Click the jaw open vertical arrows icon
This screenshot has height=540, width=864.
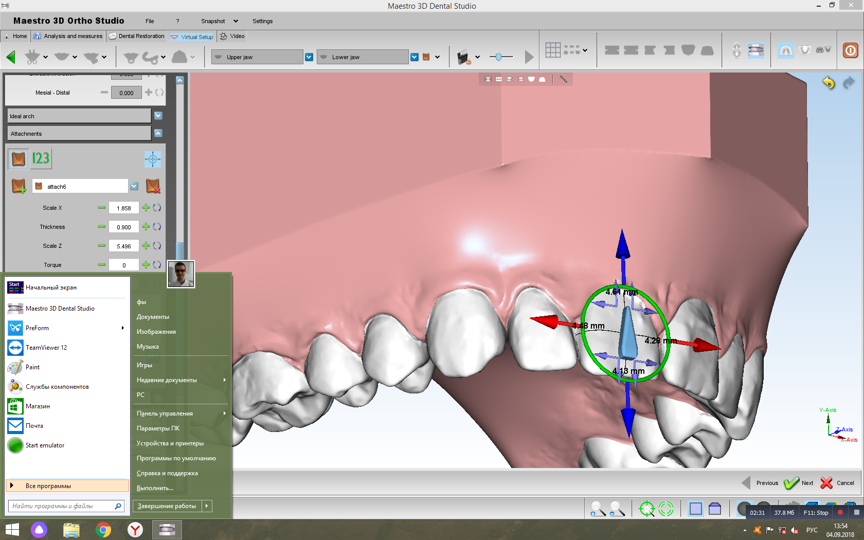tap(737, 50)
